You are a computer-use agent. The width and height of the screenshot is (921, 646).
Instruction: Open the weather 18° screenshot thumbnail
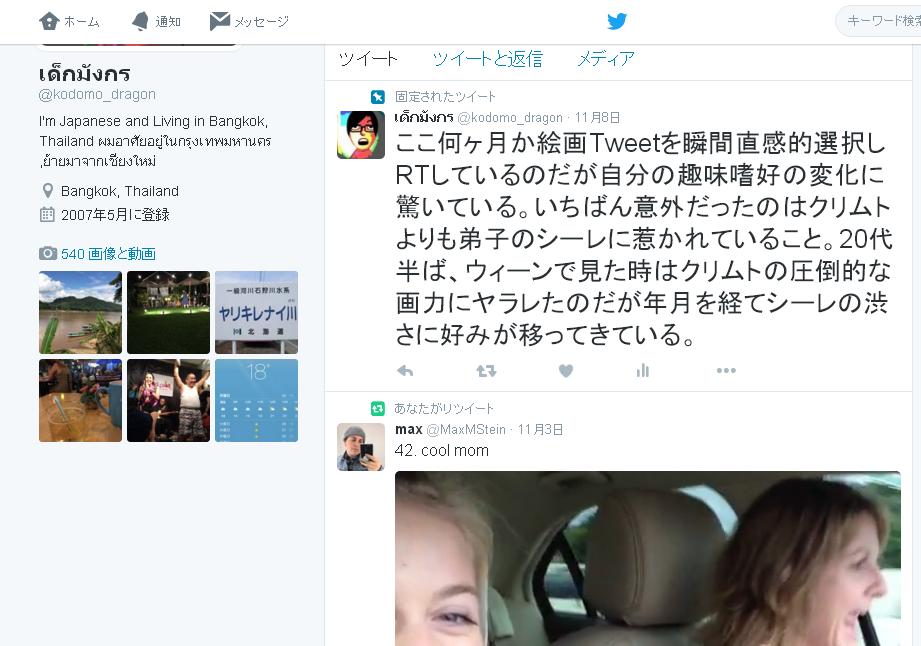click(257, 401)
